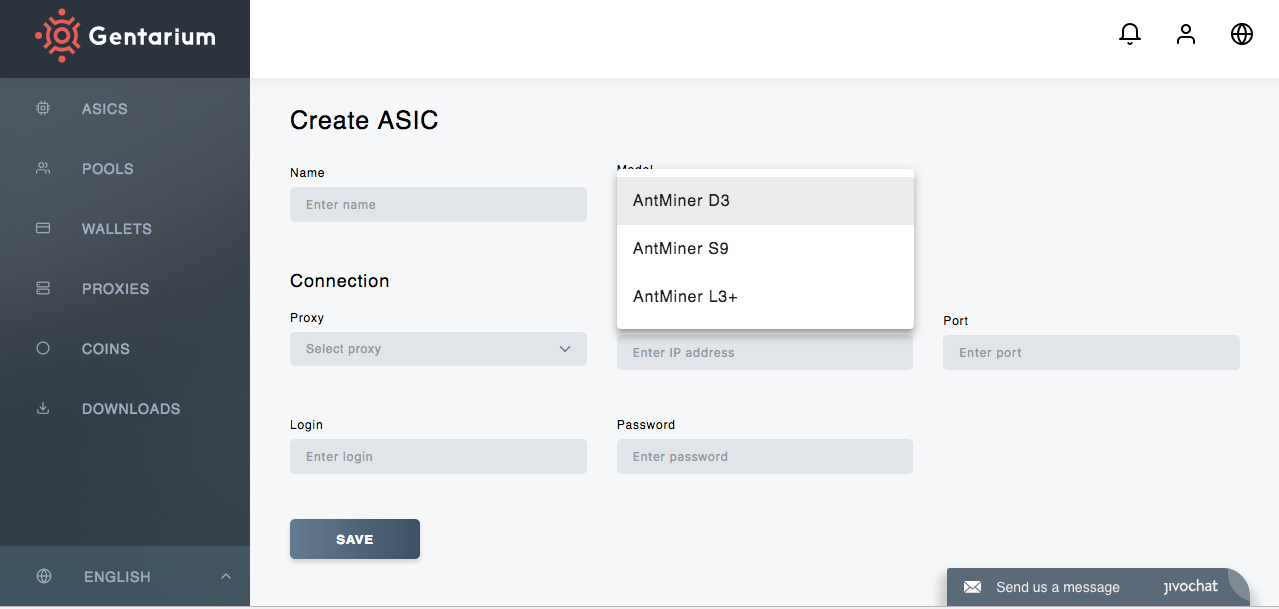Click the user profile icon
This screenshot has width=1279, height=609.
(1186, 34)
